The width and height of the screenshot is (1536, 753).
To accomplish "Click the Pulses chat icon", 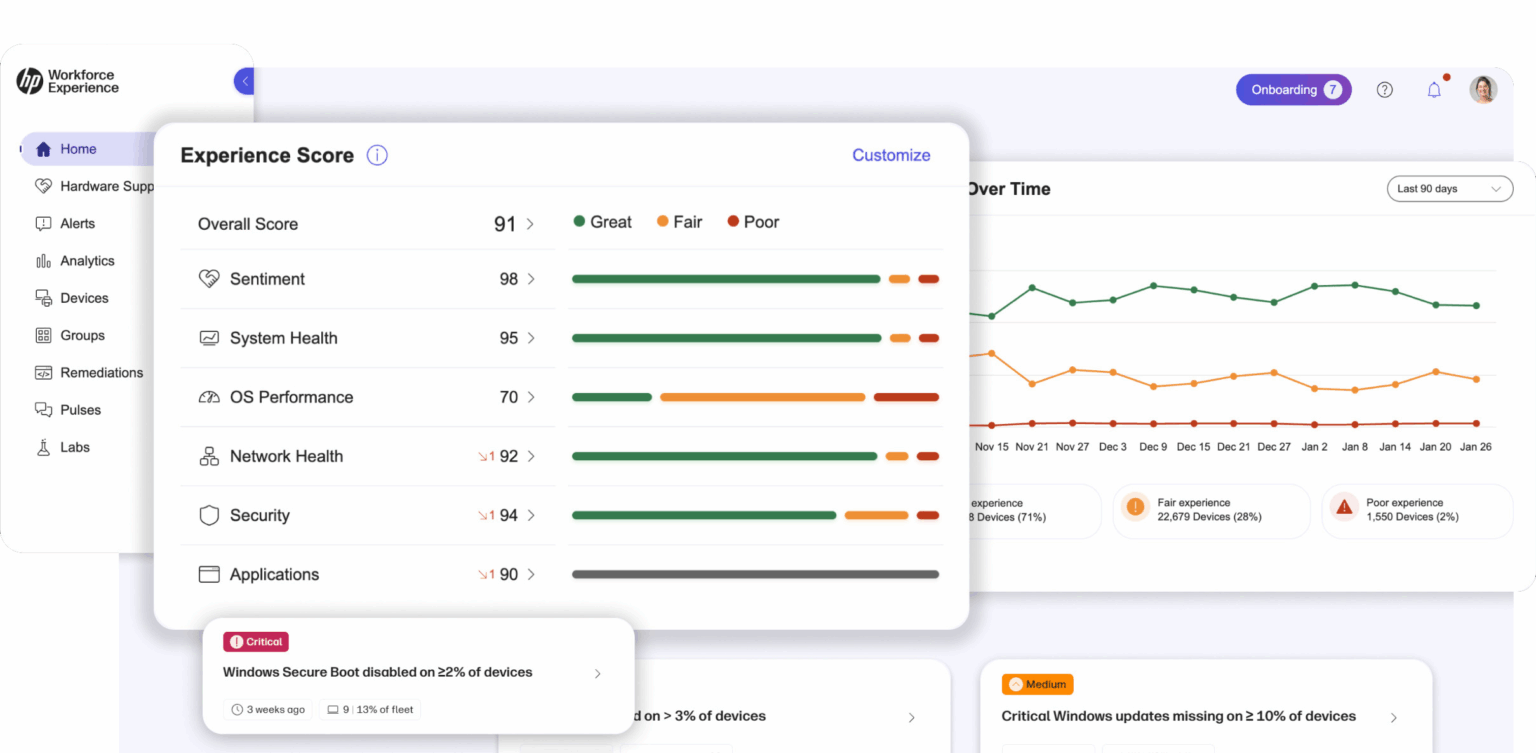I will point(43,410).
